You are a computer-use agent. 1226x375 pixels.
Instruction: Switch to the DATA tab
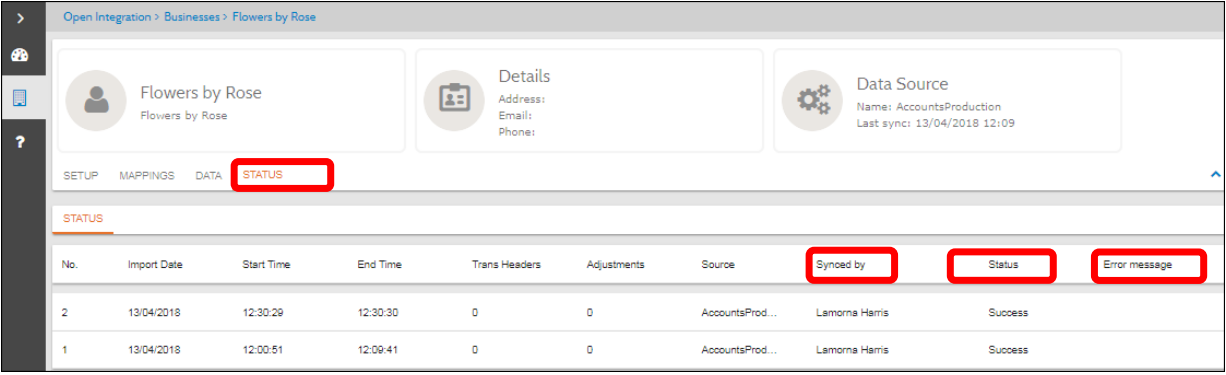208,175
